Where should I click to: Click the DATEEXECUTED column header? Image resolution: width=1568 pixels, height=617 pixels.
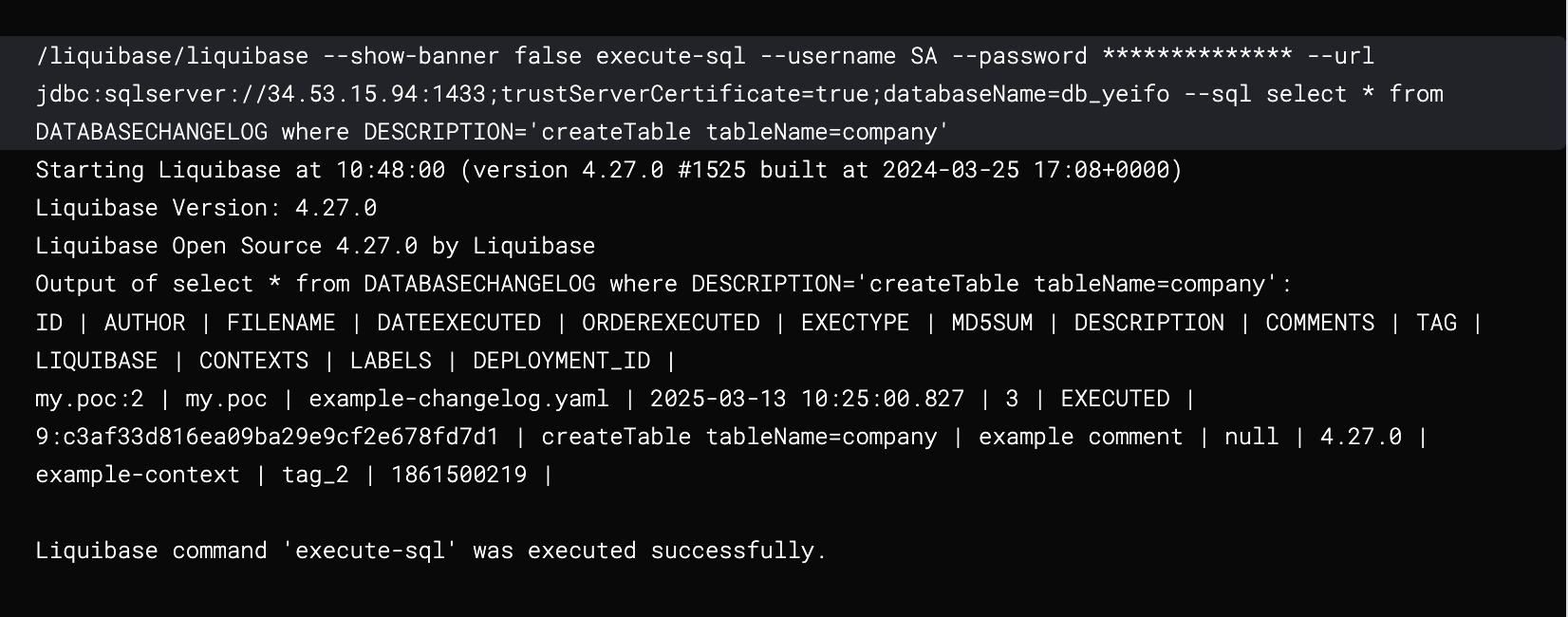click(x=458, y=323)
